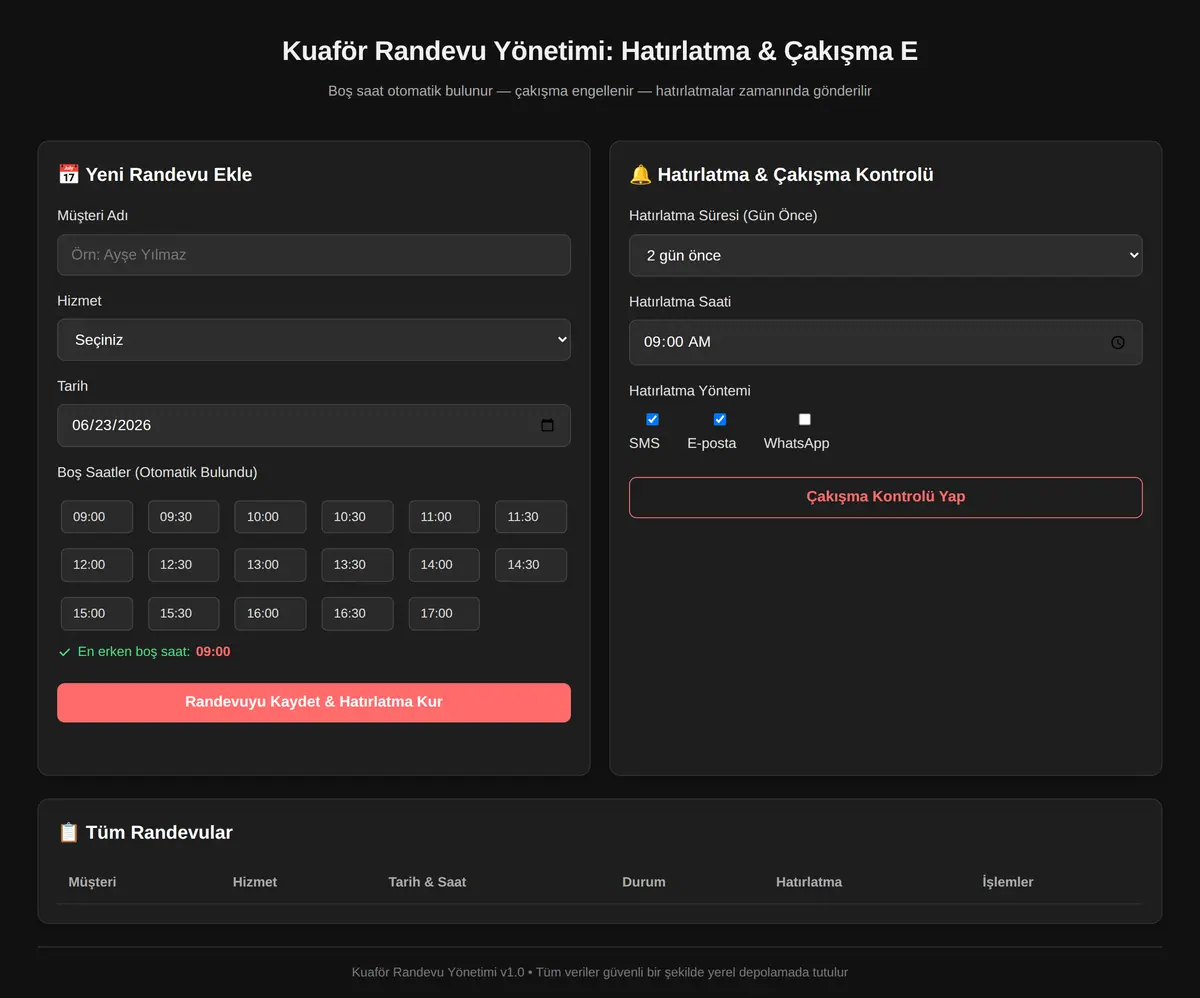Click the Müşteri Adı input field

314,255
